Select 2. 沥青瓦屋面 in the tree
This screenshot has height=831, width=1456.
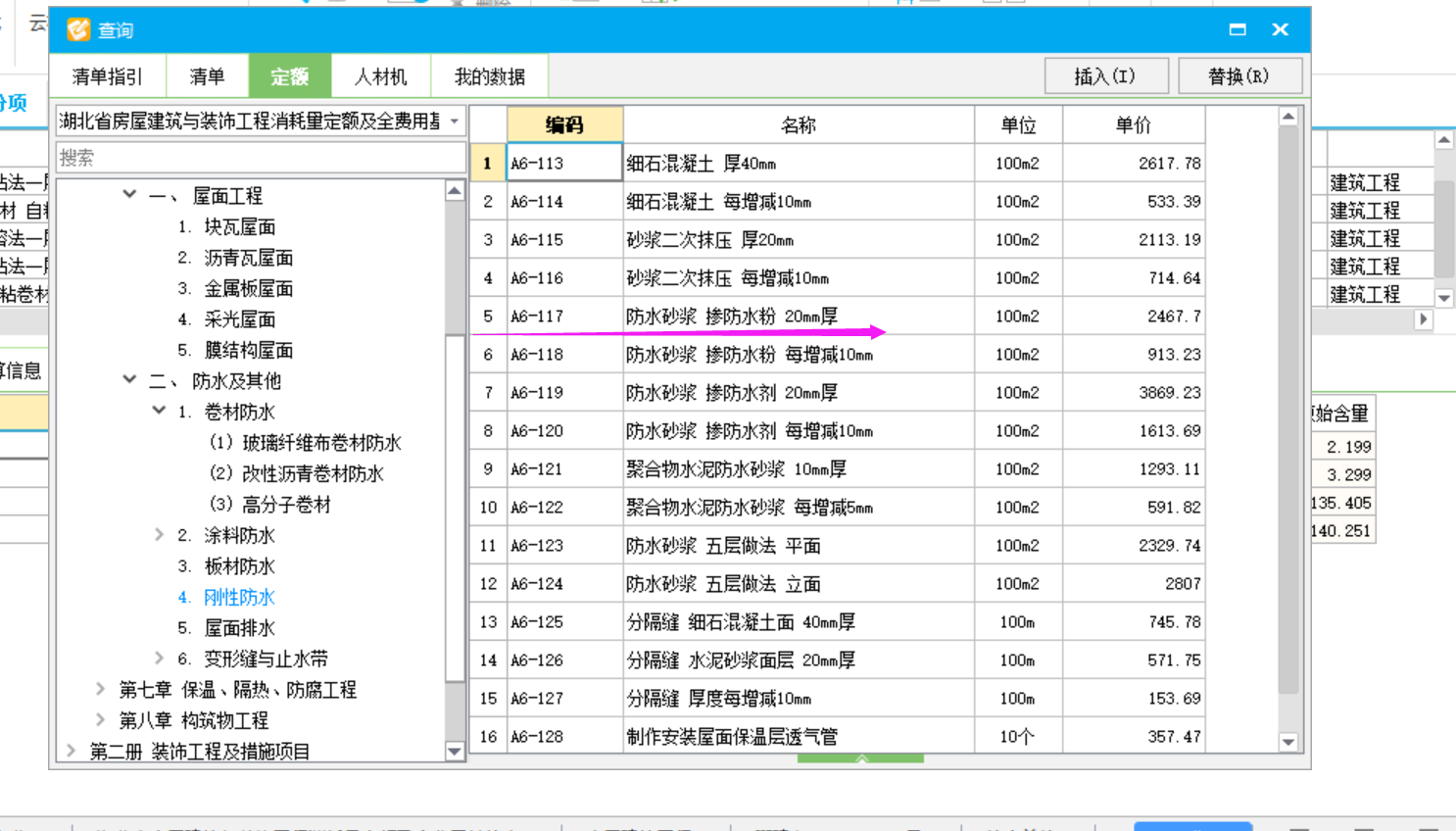[235, 258]
